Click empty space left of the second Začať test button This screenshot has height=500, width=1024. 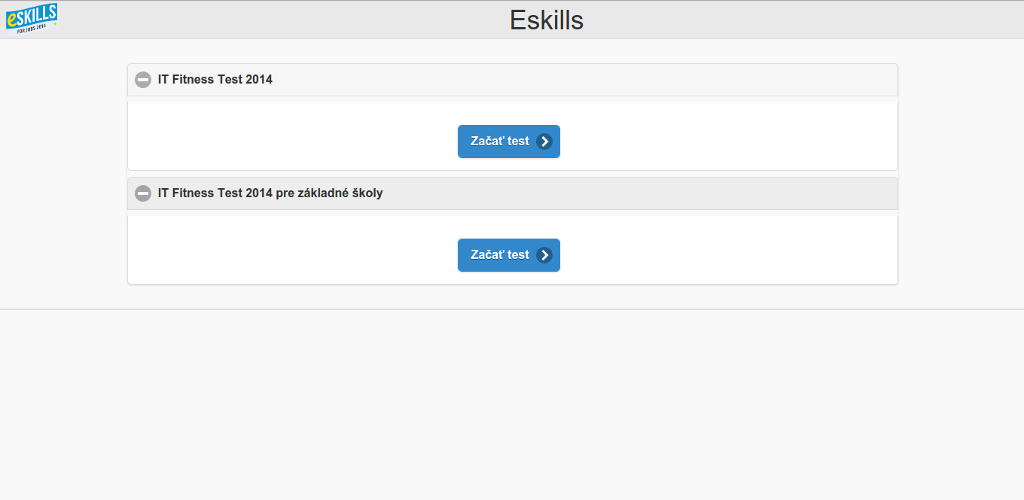click(x=300, y=255)
